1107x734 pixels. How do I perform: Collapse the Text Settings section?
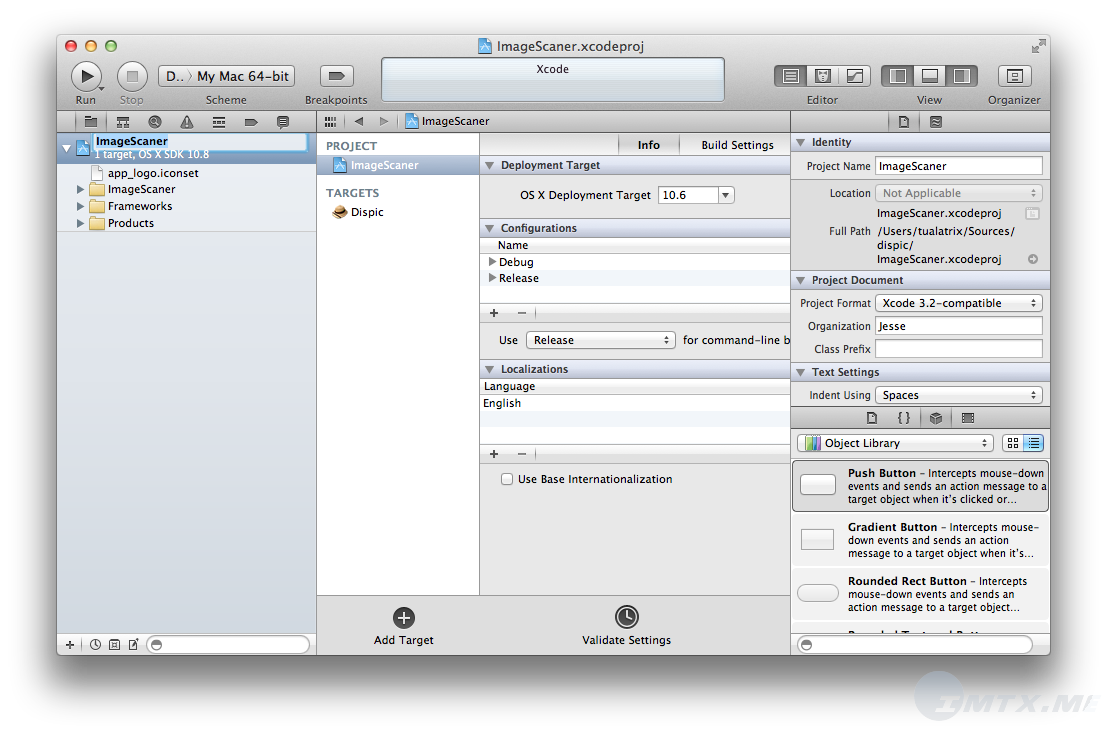coord(801,372)
